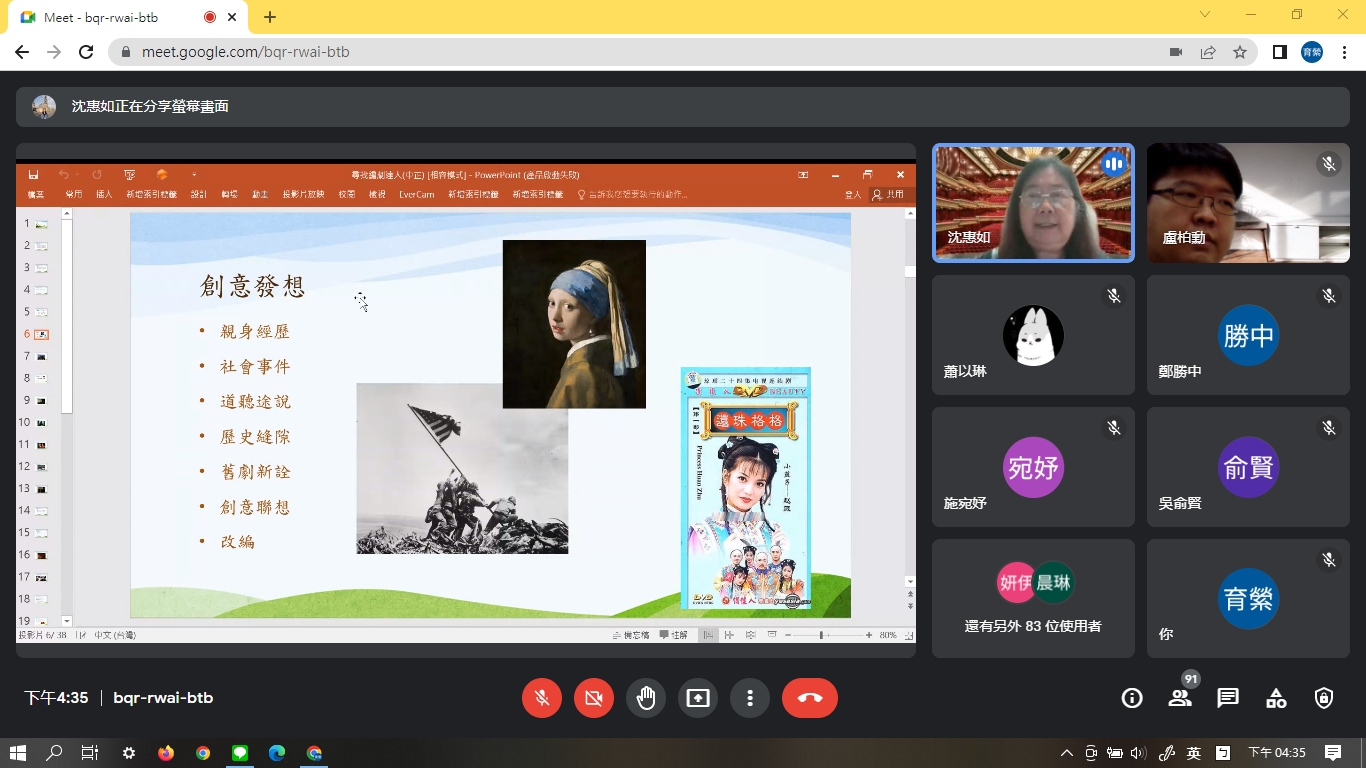The height and width of the screenshot is (768, 1366).
Task: Select Slide Sorter view icon
Action: click(729, 635)
